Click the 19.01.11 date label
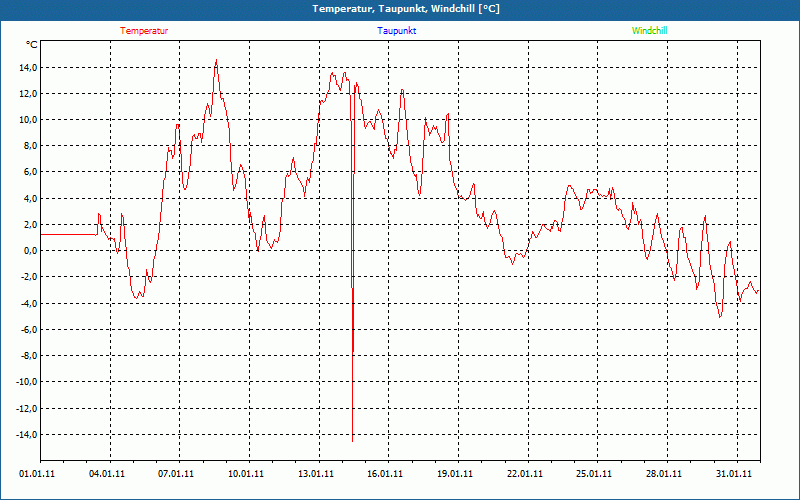The image size is (800, 500). point(455,474)
